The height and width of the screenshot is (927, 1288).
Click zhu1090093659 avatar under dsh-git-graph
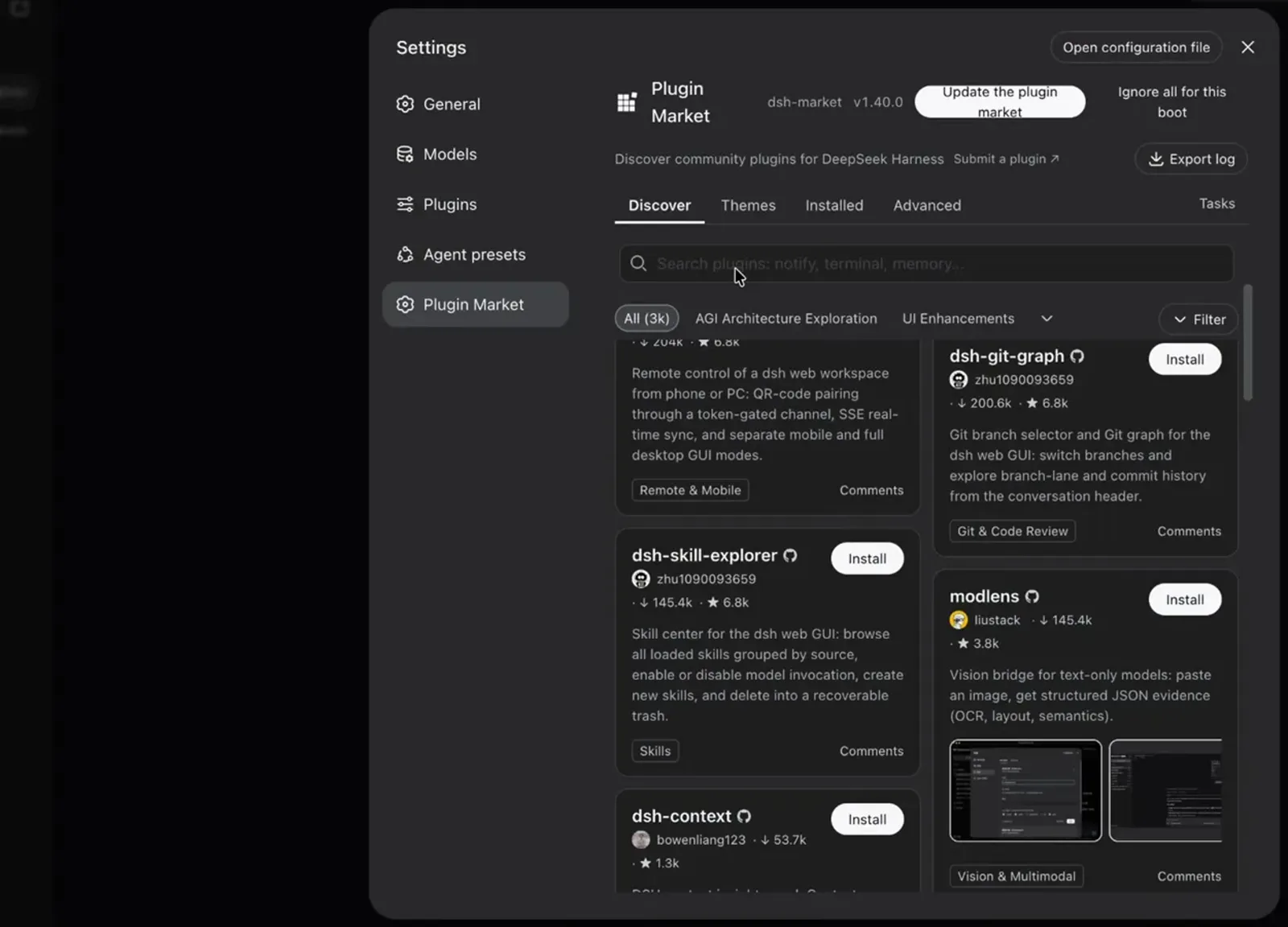pyautogui.click(x=958, y=380)
